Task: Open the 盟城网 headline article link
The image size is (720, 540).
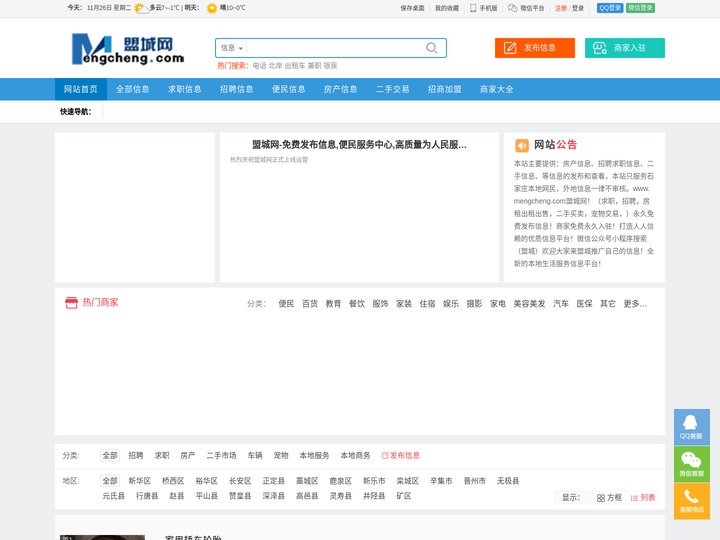Action: pyautogui.click(x=359, y=145)
